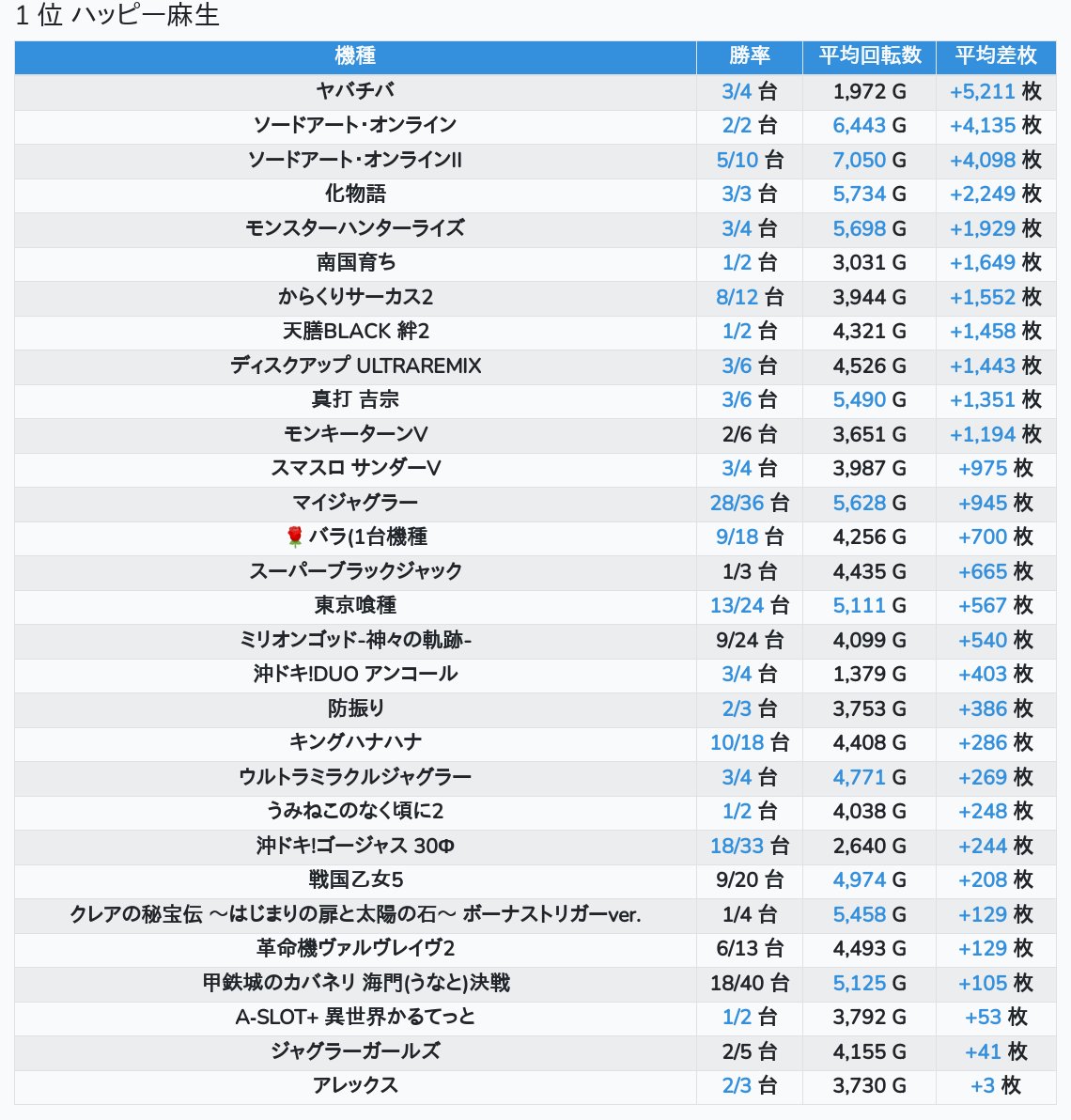The image size is (1071, 1120).
Task: Click the モンスターハンターライズ machine name
Action: tap(355, 228)
